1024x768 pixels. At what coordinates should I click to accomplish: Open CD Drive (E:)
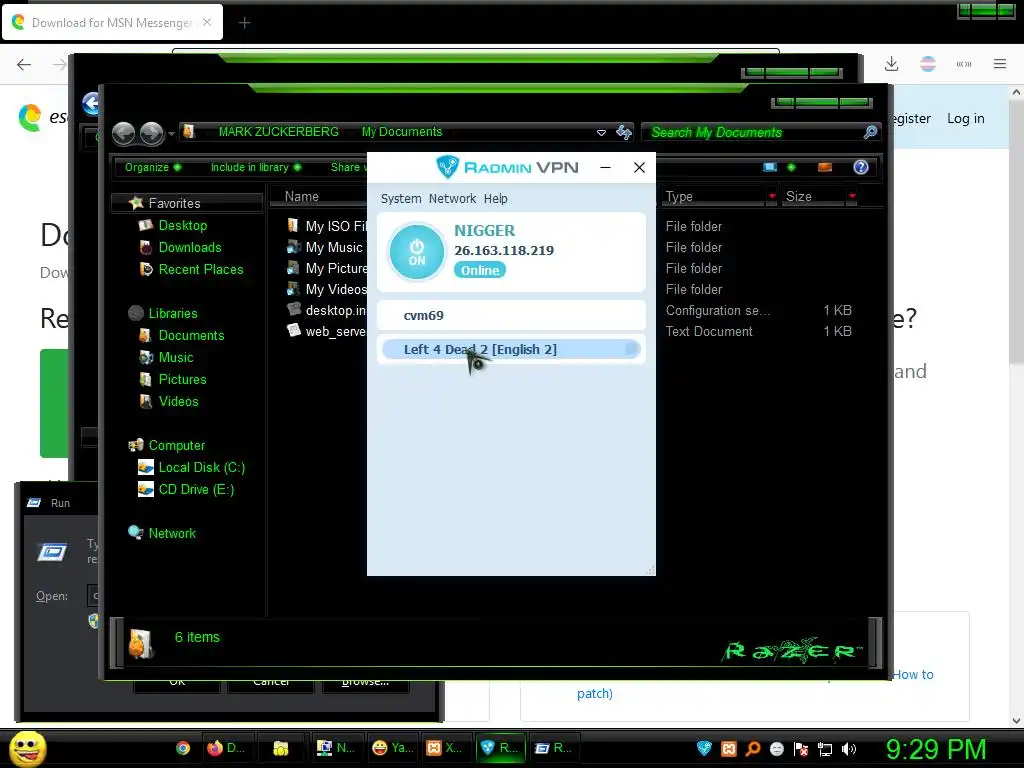[196, 489]
